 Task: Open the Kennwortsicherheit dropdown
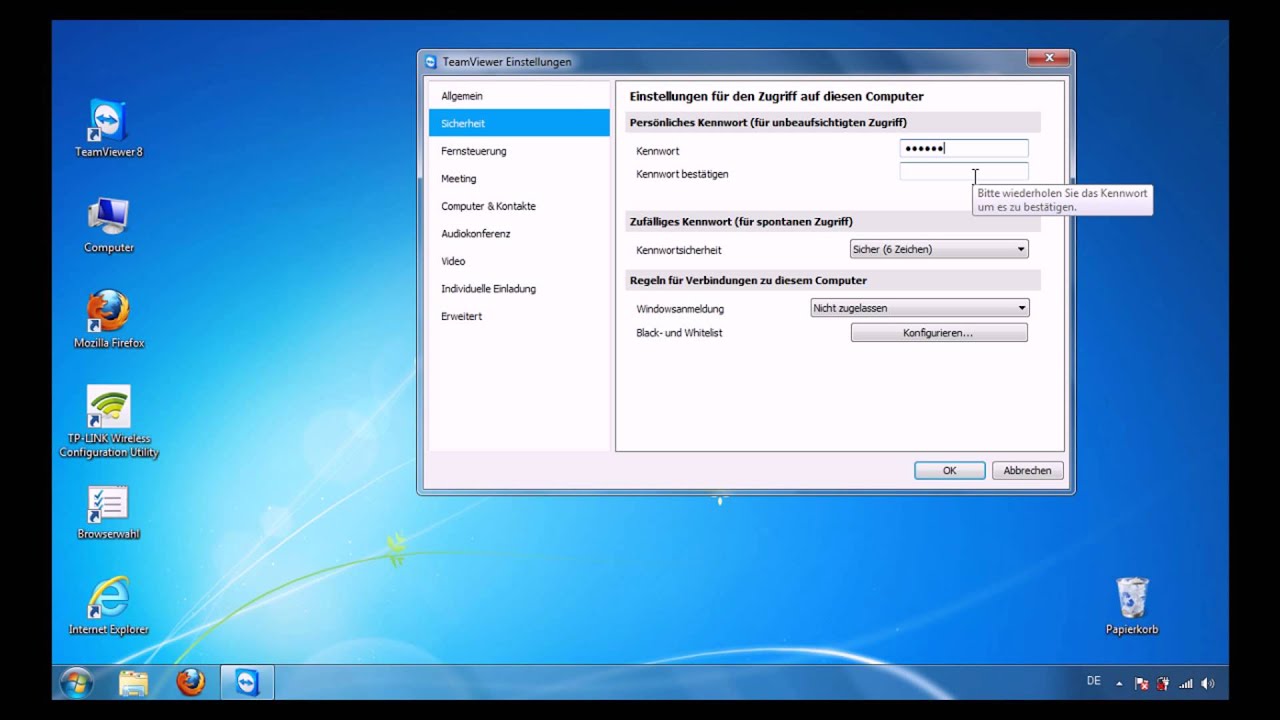[x=939, y=249]
